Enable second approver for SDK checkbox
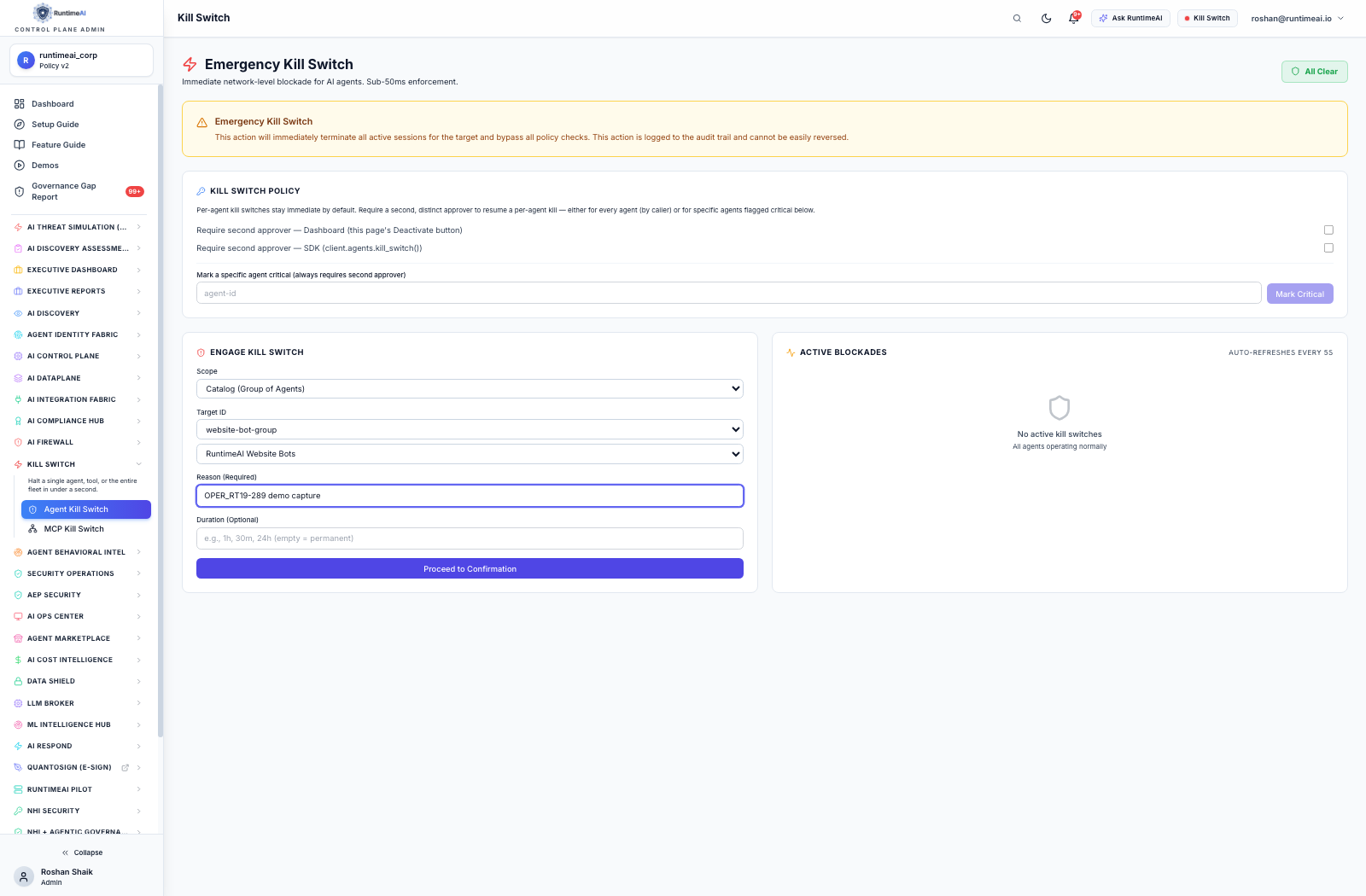Screen dimensions: 1366x896 click(1328, 247)
